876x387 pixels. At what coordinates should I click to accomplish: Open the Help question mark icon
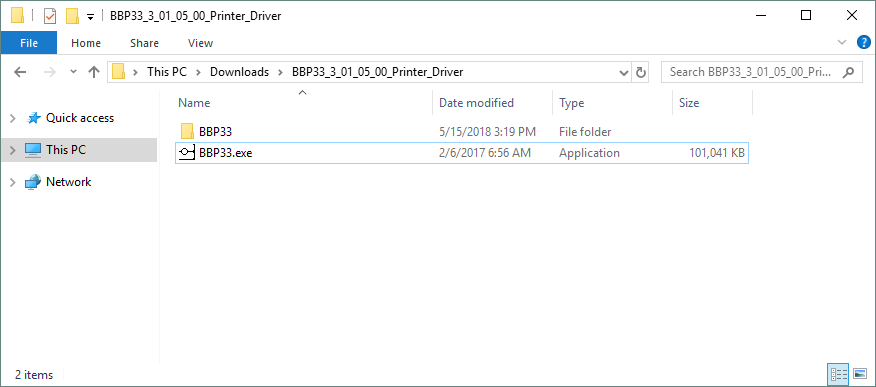pyautogui.click(x=864, y=42)
